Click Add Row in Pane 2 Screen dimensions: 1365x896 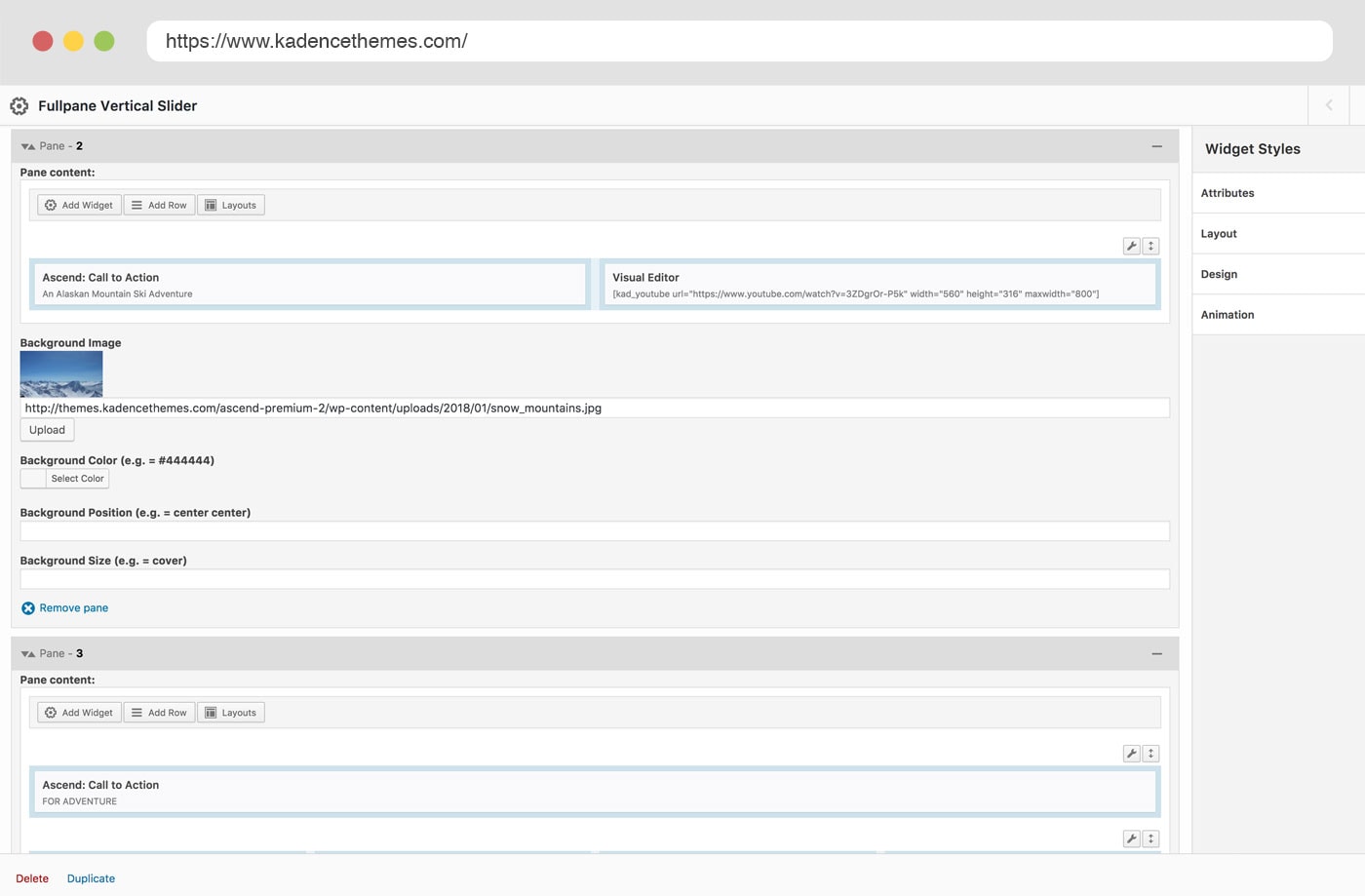pos(159,205)
